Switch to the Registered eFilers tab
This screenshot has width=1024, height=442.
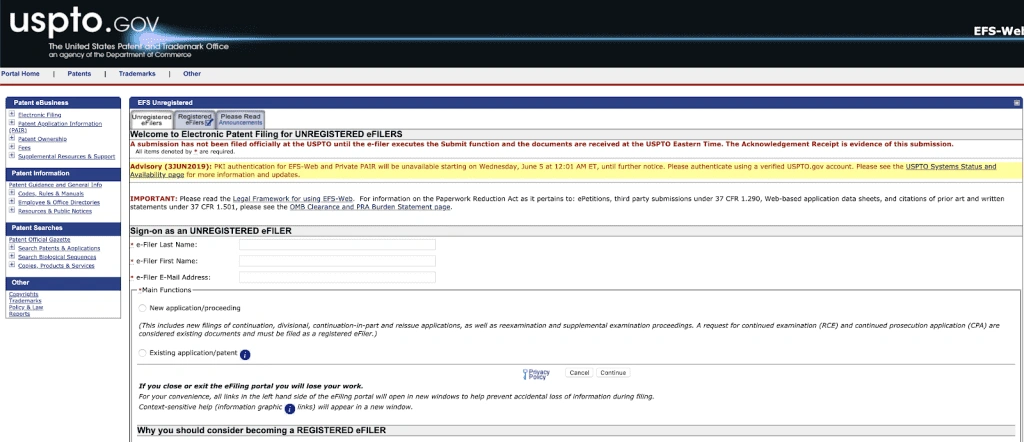click(x=195, y=119)
